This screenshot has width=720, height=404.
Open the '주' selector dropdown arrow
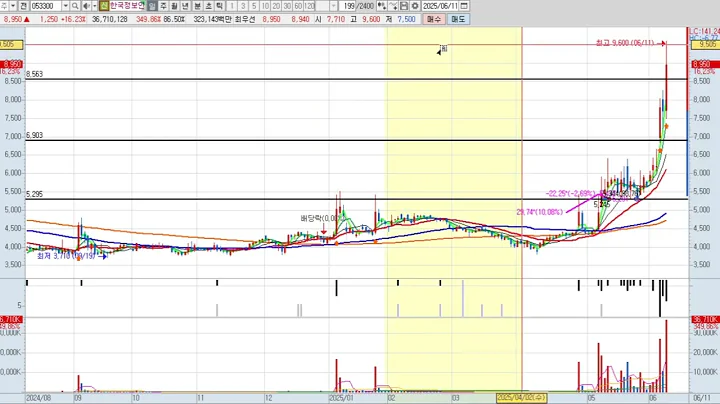(x=13, y=6)
